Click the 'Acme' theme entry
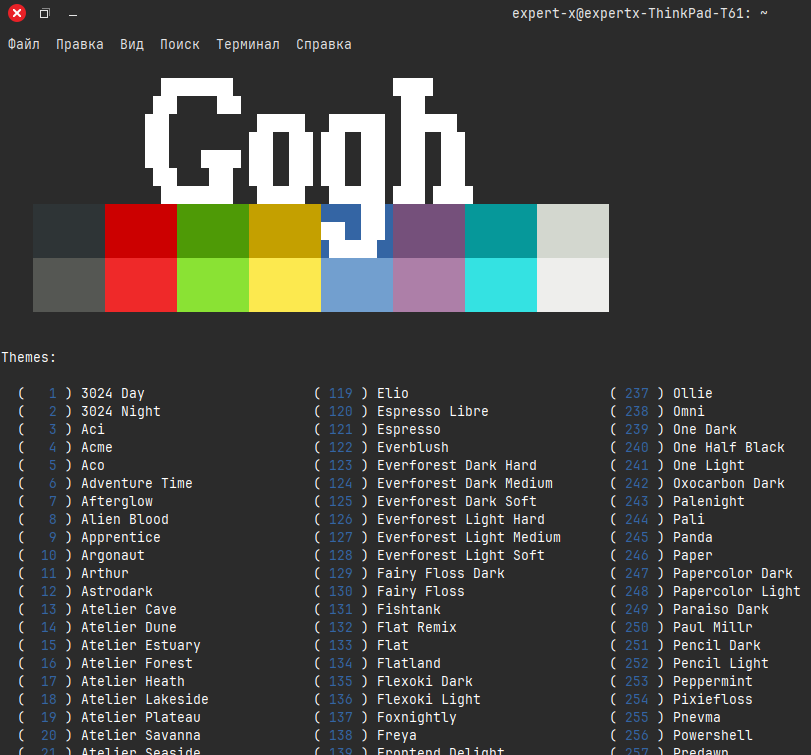 [x=97, y=447]
